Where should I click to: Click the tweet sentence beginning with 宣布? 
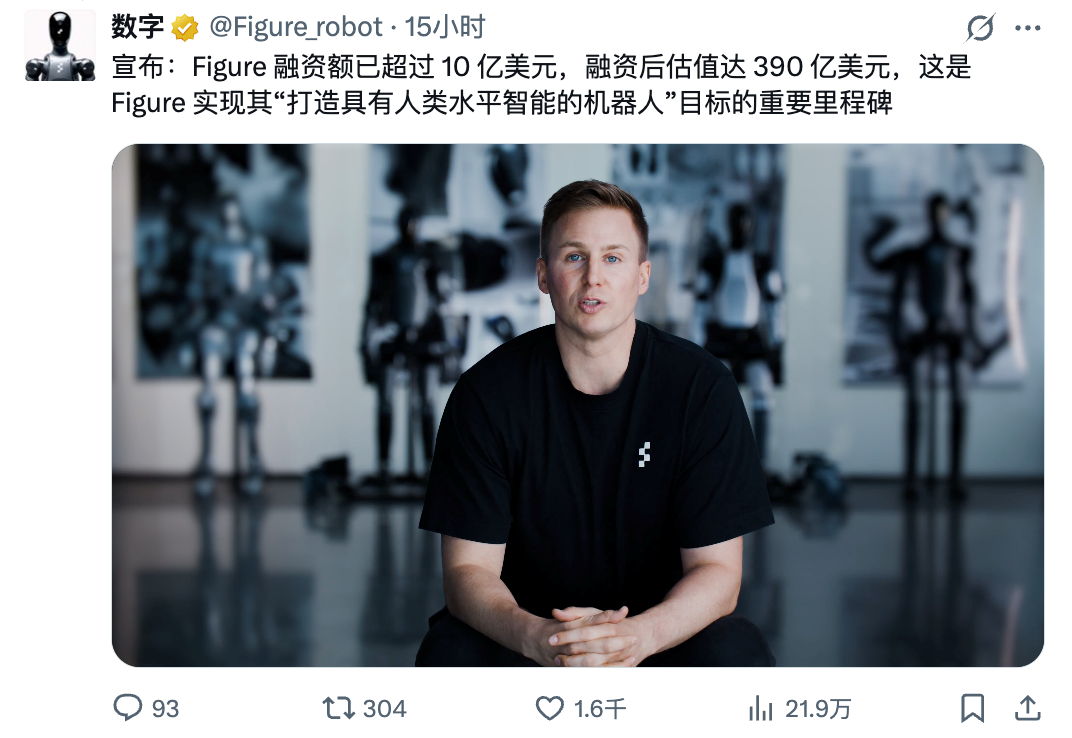click(x=541, y=85)
